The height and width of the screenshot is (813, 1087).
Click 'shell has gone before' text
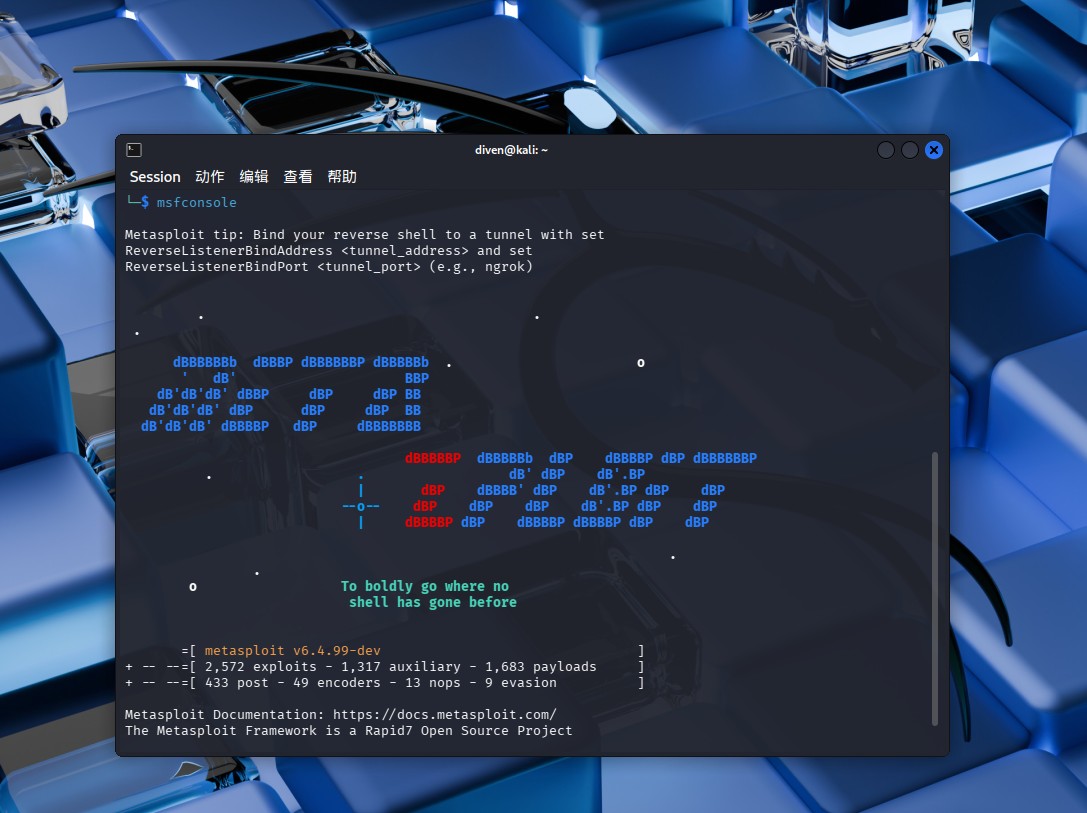pos(433,602)
